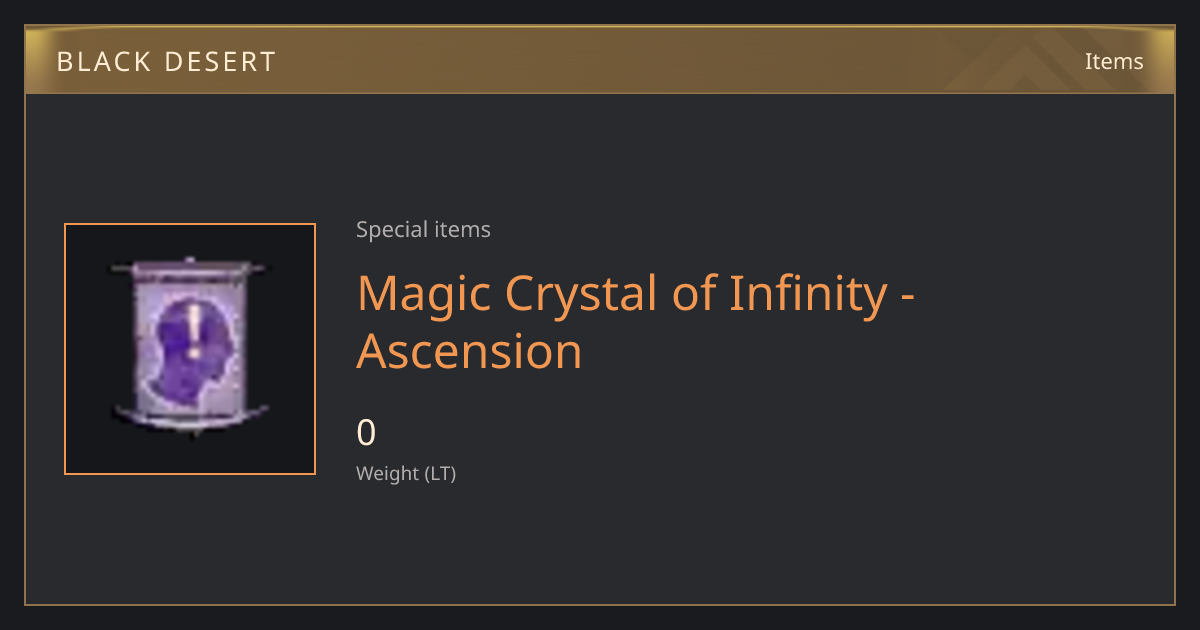This screenshot has height=630, width=1200.
Task: Select the Magic Crystal item thumbnail
Action: pos(190,349)
